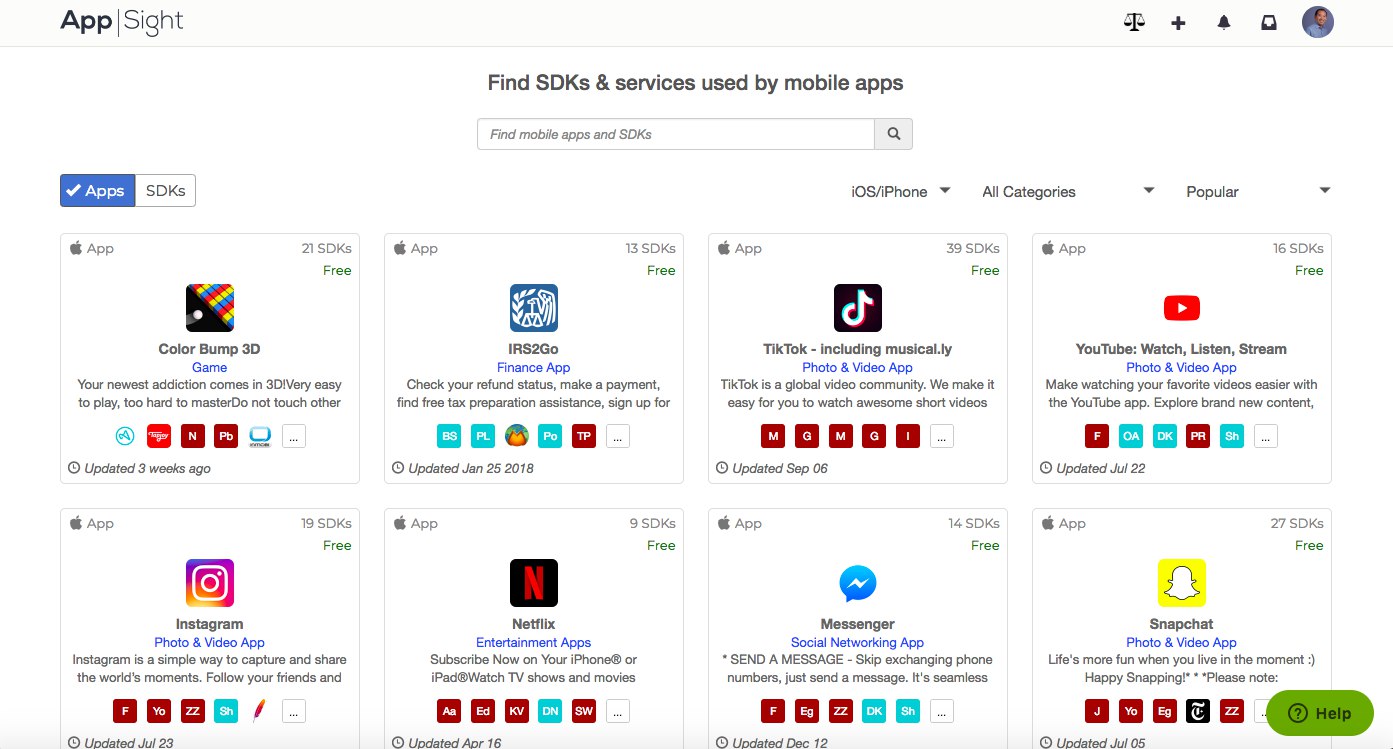
Task: Expand more SDKs (...) under IRS2Go
Action: pos(618,436)
